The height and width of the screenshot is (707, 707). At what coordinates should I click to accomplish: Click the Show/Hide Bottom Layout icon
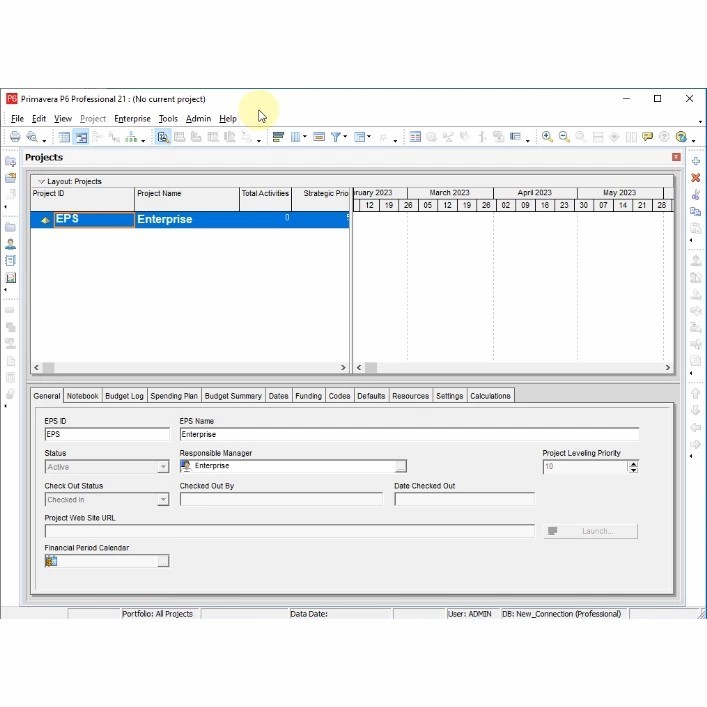click(x=163, y=137)
